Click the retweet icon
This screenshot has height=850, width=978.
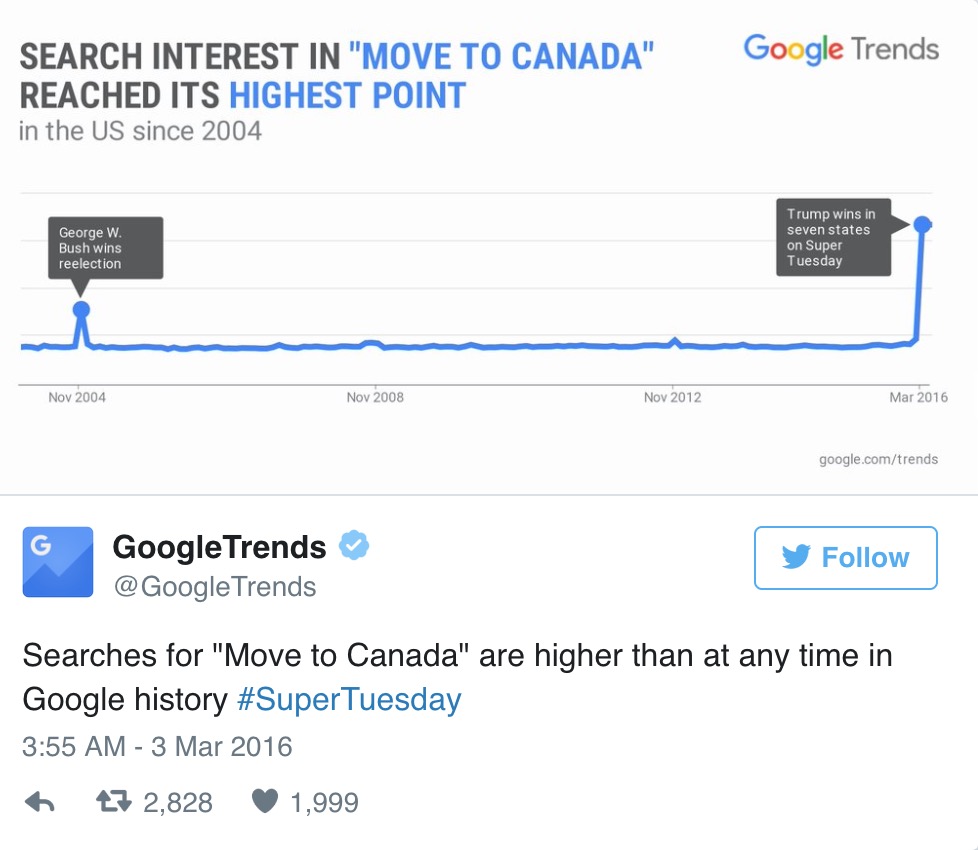point(114,801)
